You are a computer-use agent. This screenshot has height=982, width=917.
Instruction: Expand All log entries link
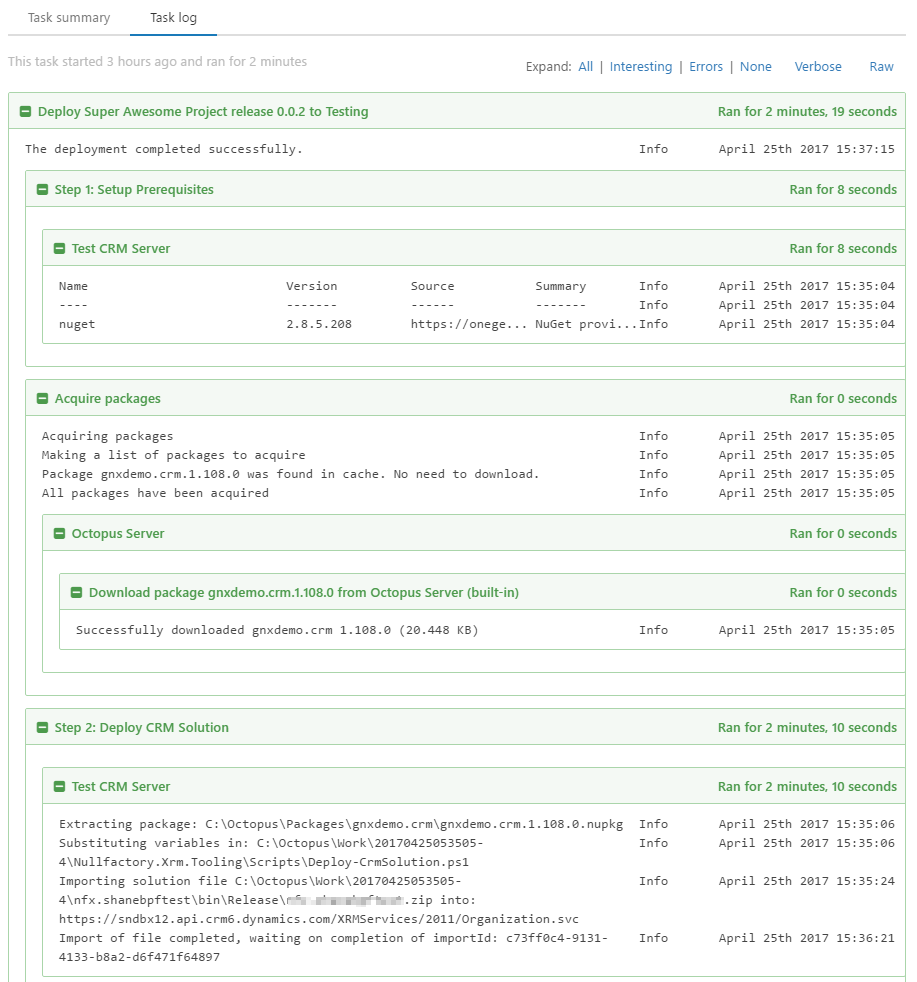click(x=585, y=67)
